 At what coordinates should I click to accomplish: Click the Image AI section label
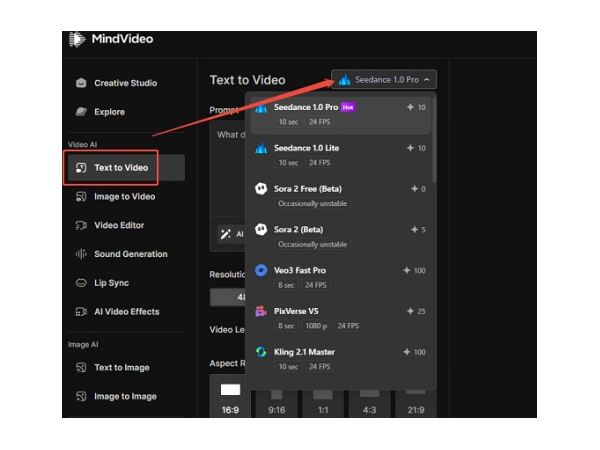coord(83,345)
